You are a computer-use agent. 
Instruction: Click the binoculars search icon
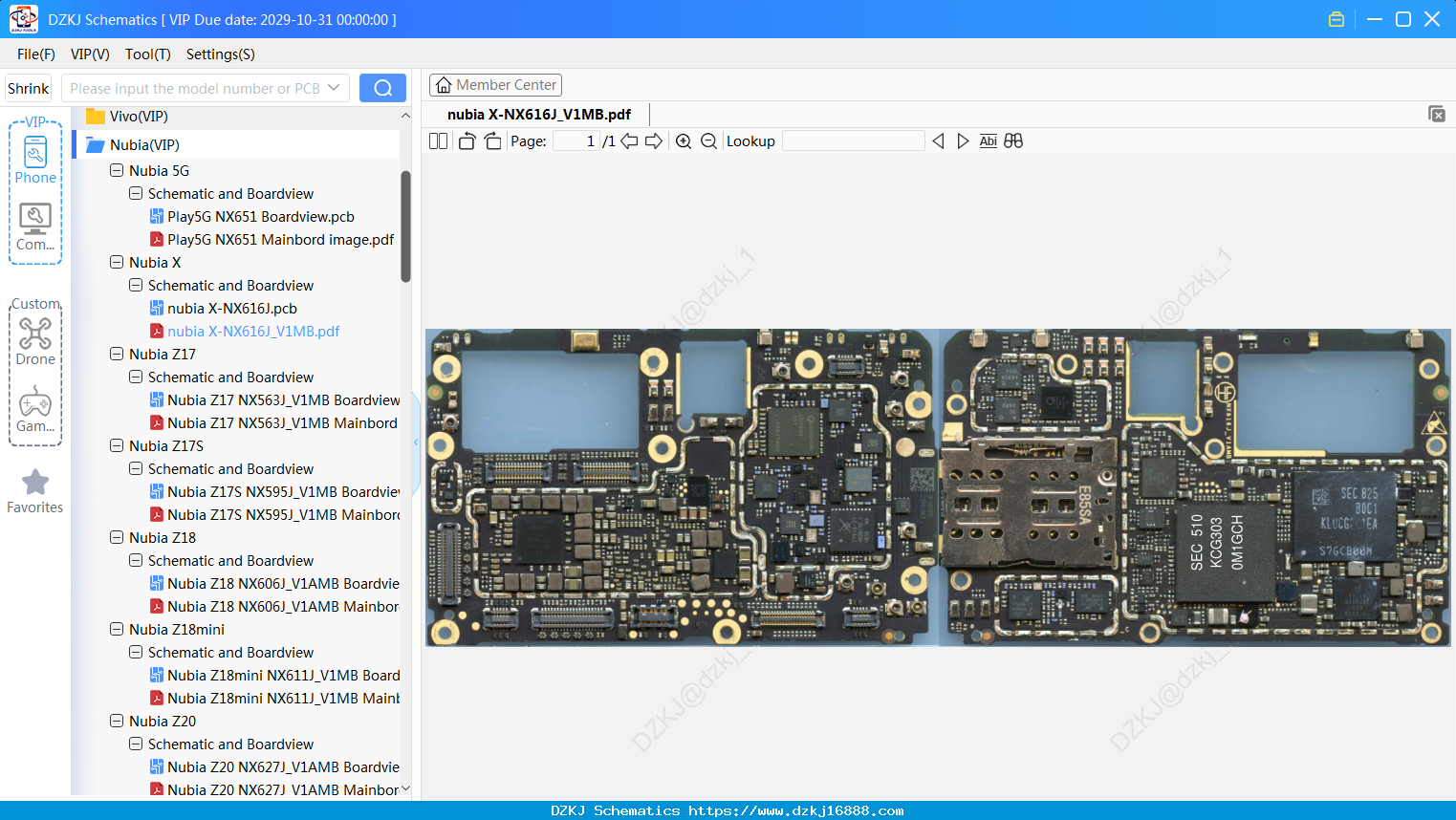1013,140
